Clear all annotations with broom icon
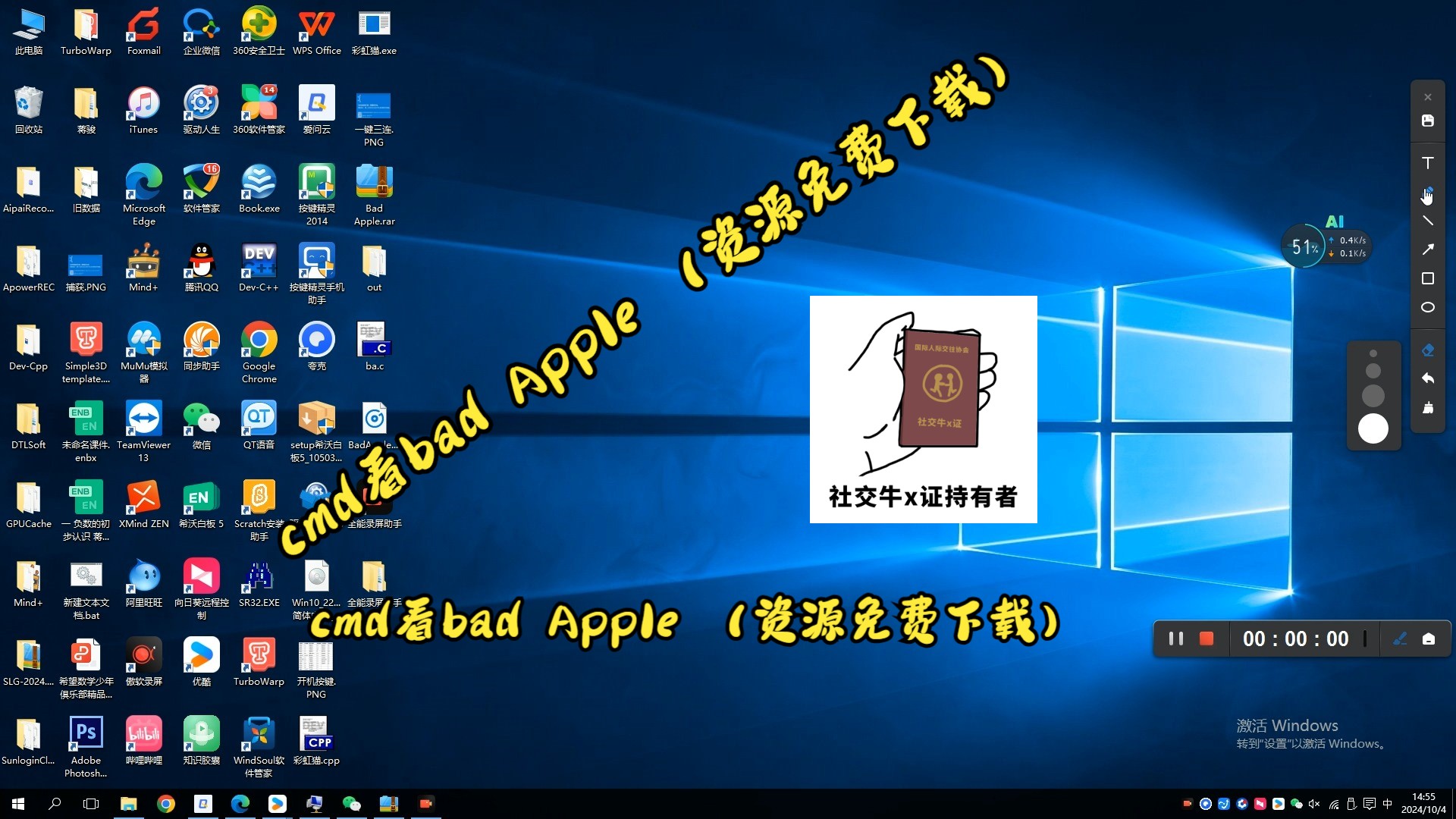1456x819 pixels. (x=1427, y=408)
